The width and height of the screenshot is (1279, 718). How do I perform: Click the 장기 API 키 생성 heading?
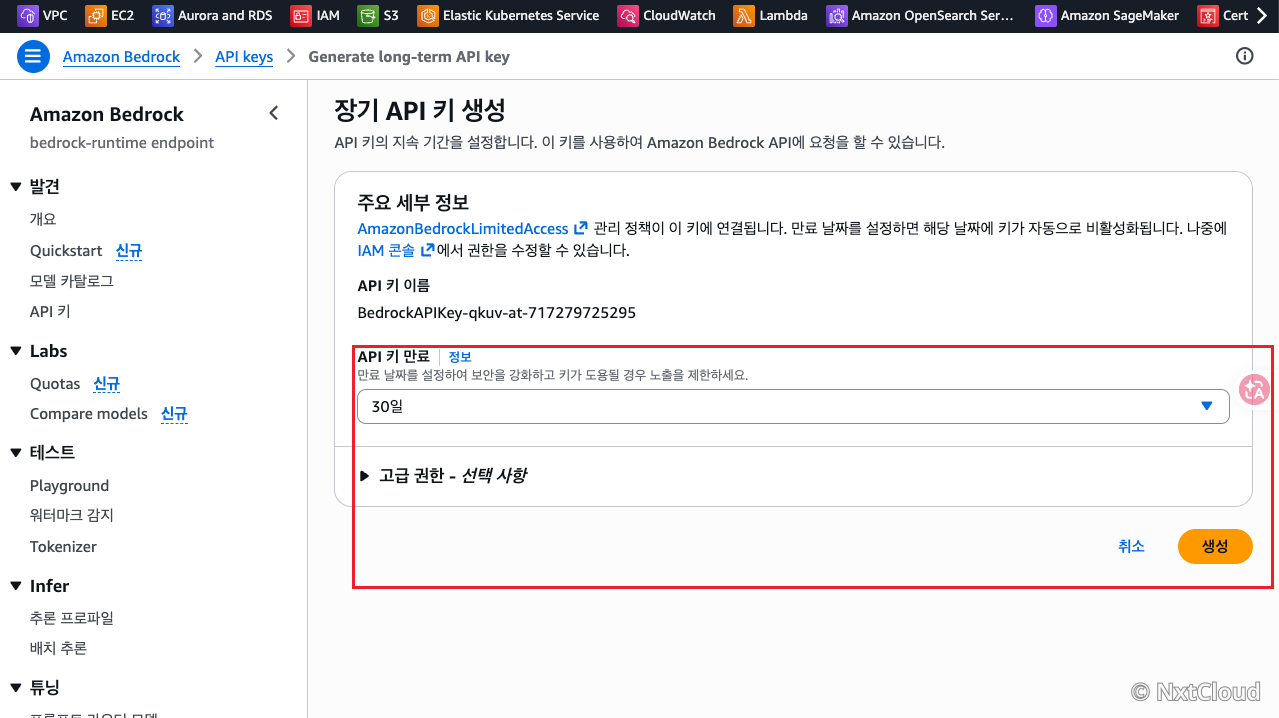click(420, 110)
